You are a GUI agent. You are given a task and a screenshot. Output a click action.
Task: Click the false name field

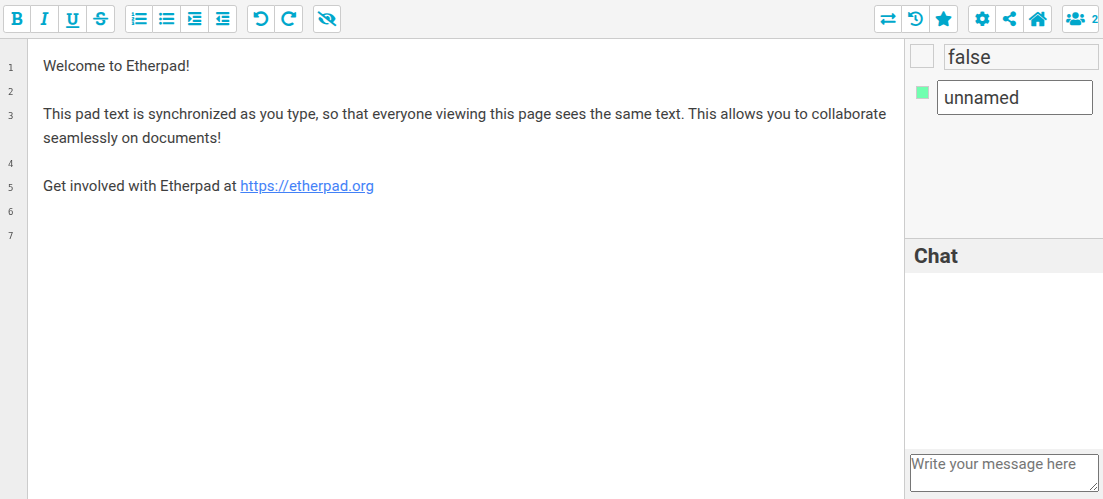pyautogui.click(x=1021, y=57)
